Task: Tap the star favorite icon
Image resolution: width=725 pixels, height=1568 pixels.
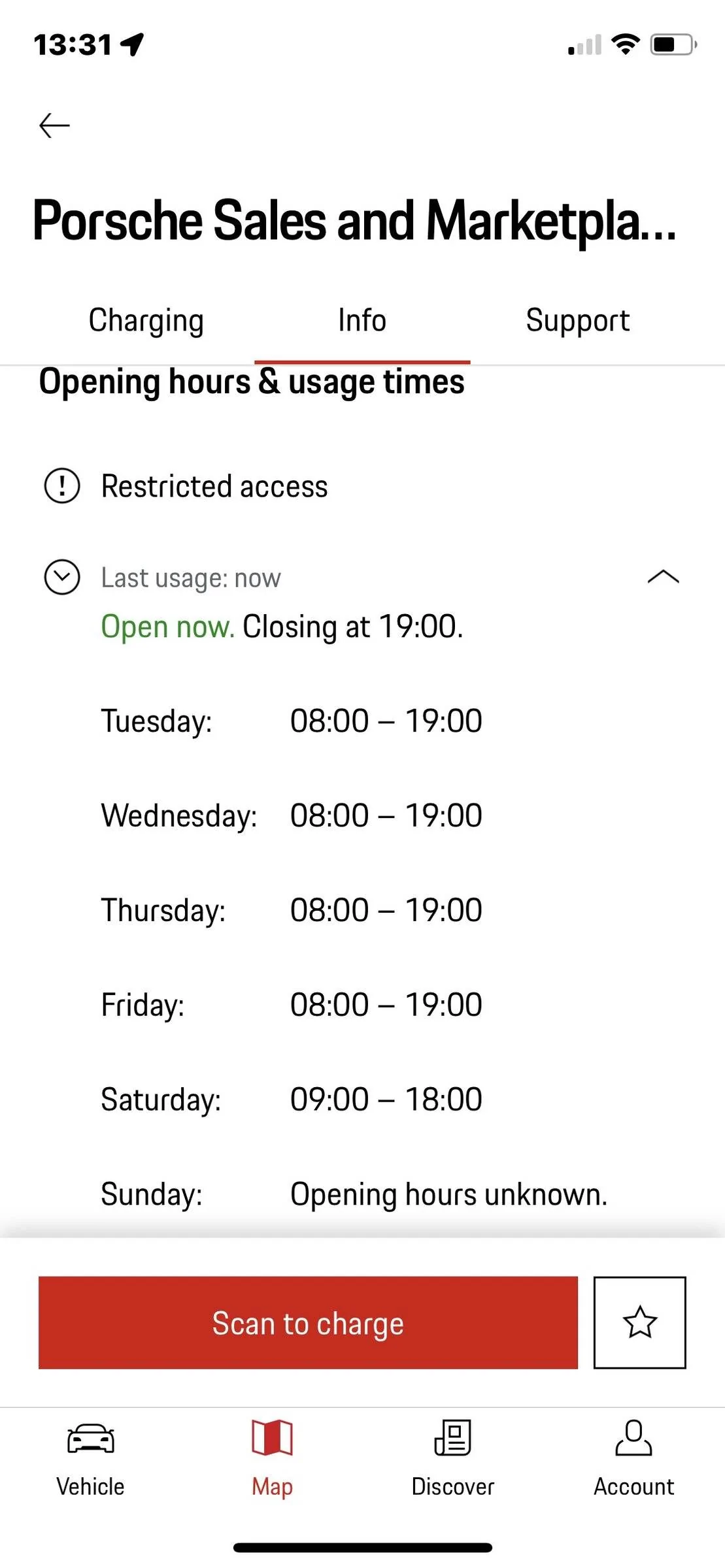Action: pos(639,1322)
